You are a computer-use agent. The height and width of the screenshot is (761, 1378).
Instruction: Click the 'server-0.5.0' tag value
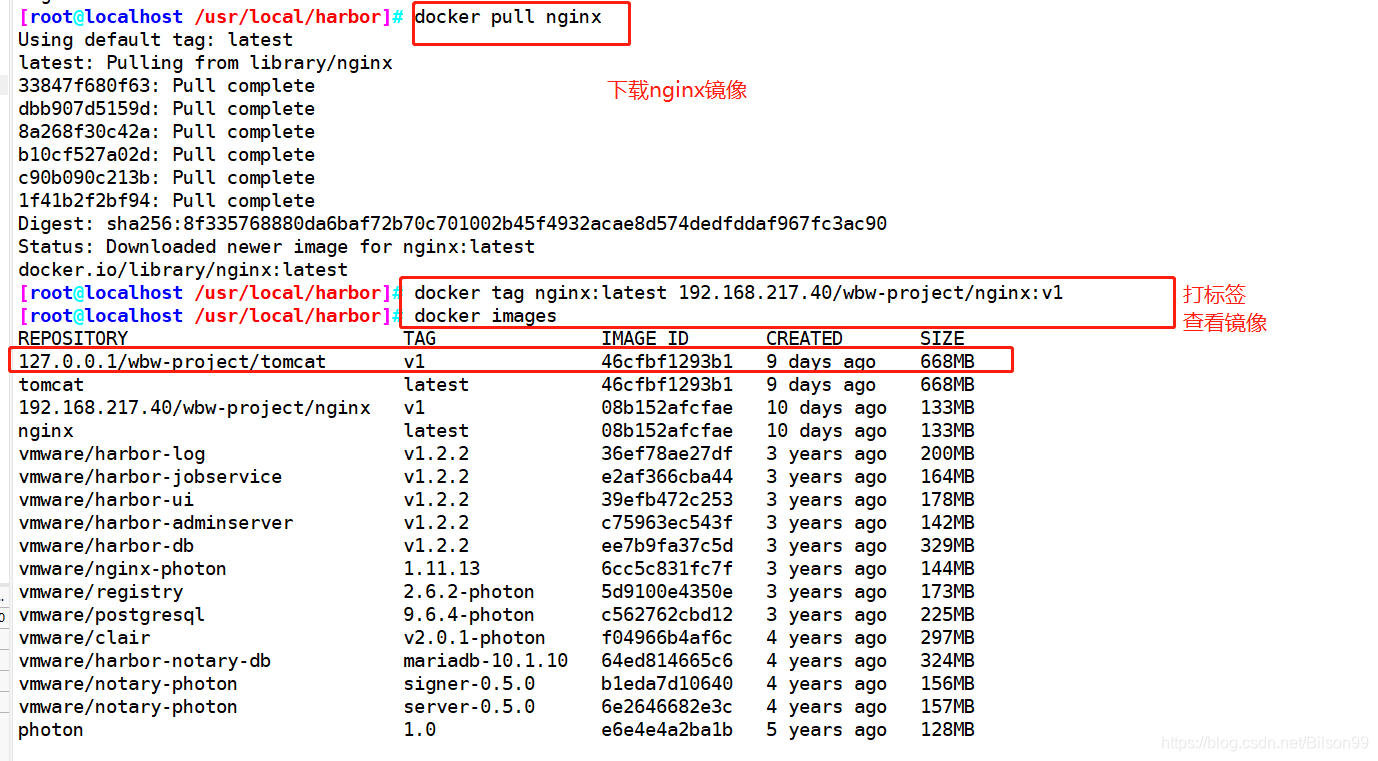coord(469,707)
